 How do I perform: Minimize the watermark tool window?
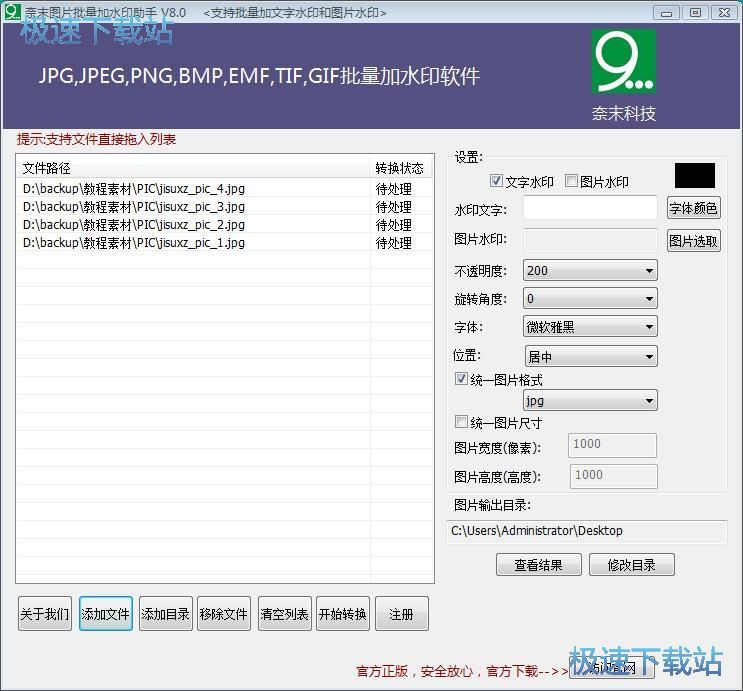coord(666,12)
